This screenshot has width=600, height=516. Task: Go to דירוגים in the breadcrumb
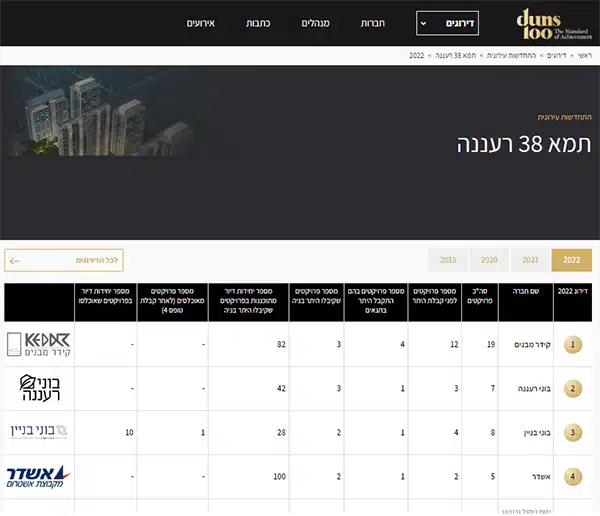click(x=556, y=56)
